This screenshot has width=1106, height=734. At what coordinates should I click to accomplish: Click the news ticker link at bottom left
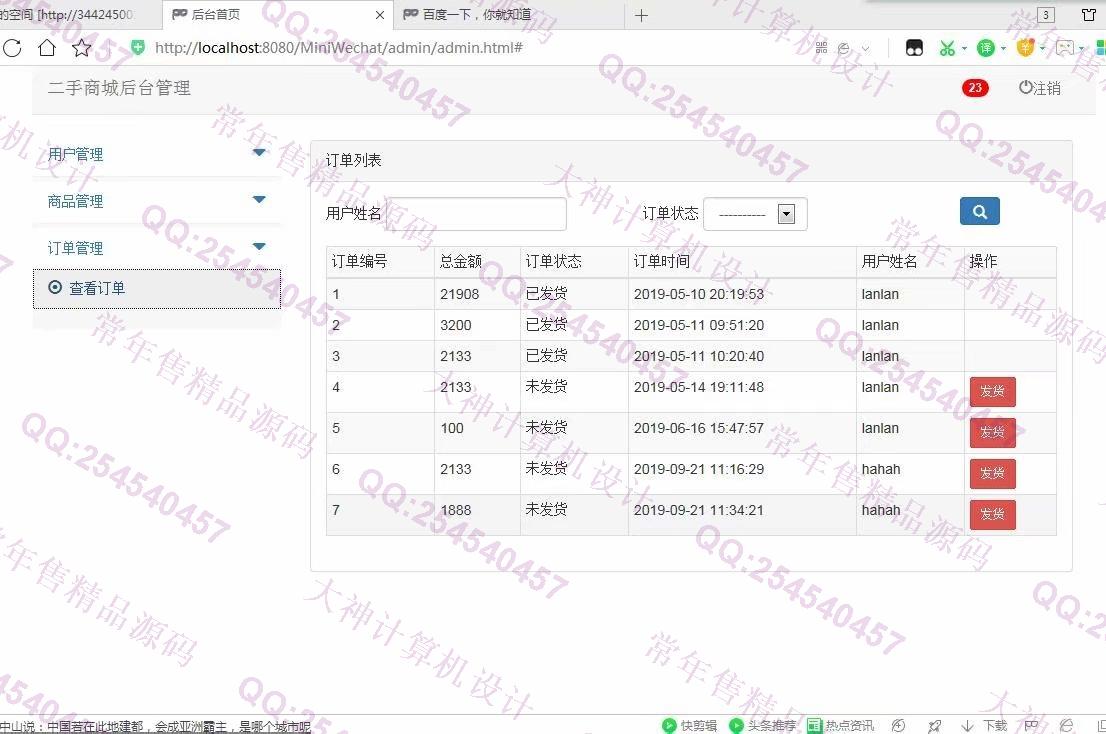[155, 726]
